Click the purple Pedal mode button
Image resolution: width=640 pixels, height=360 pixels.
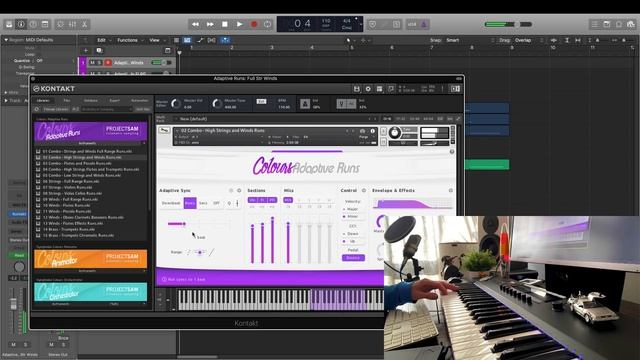[x=353, y=258]
